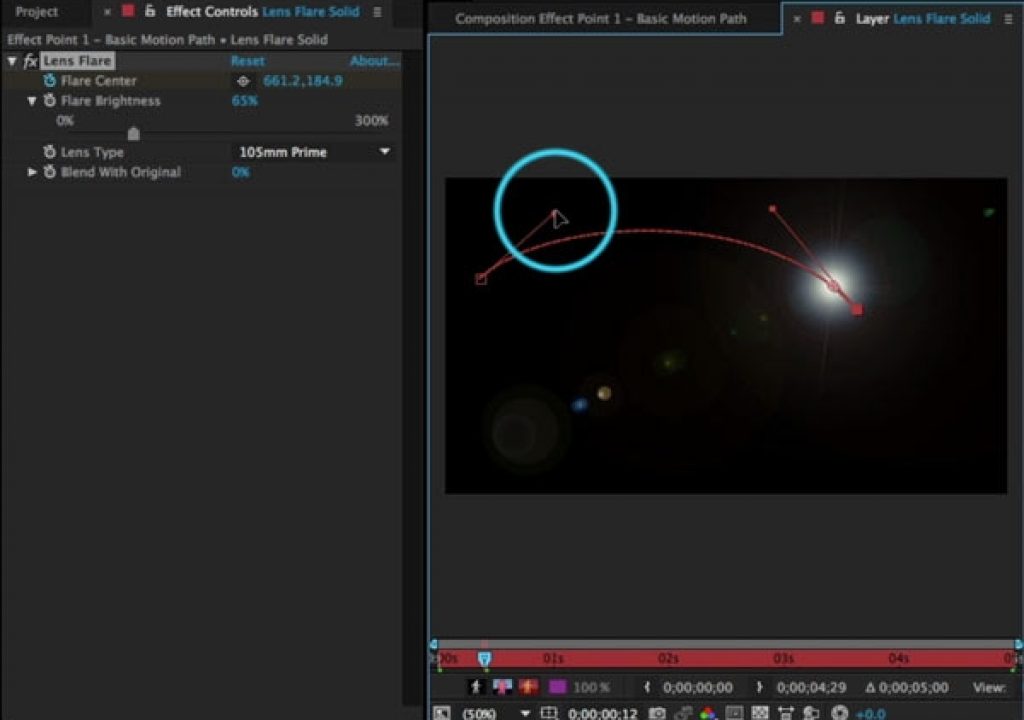Toggle the Layer panel lock icon
This screenshot has width=1024, height=720.
coord(840,19)
